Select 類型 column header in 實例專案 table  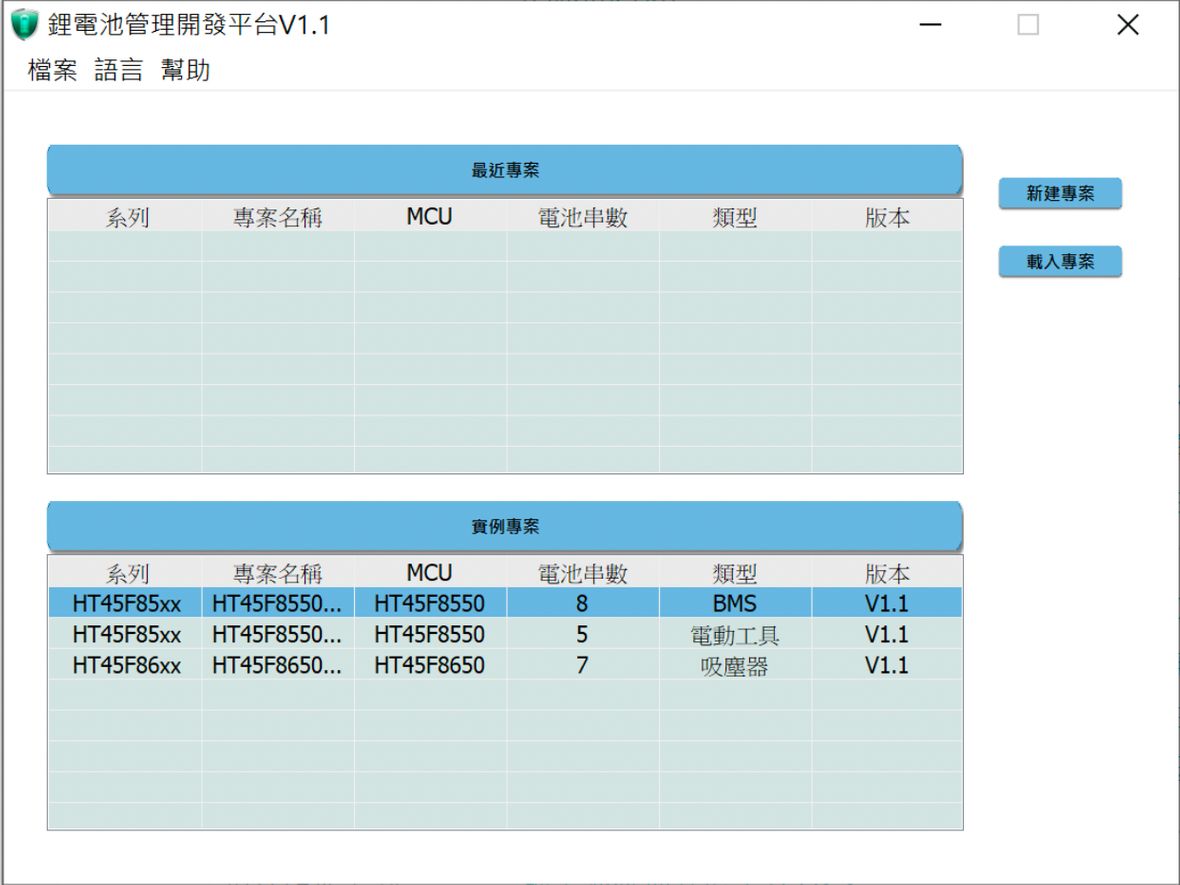[734, 573]
